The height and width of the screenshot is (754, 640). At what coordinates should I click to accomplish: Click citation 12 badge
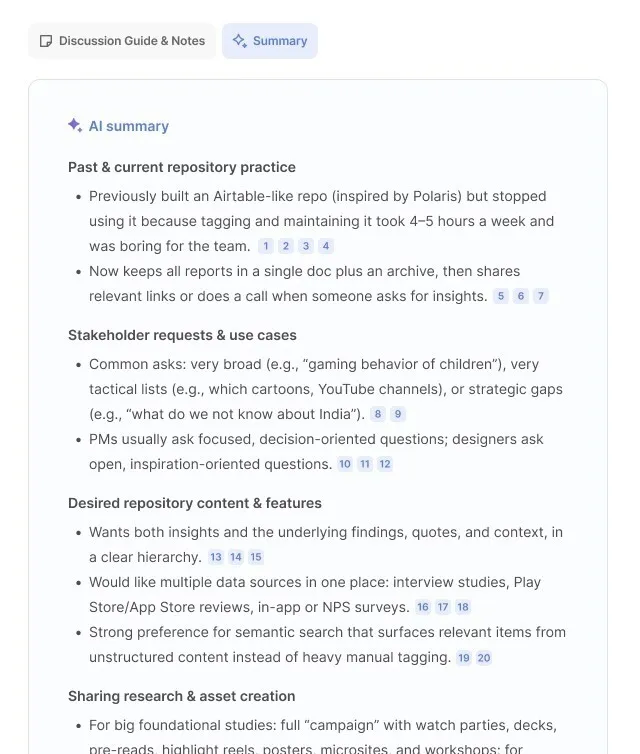coord(385,464)
